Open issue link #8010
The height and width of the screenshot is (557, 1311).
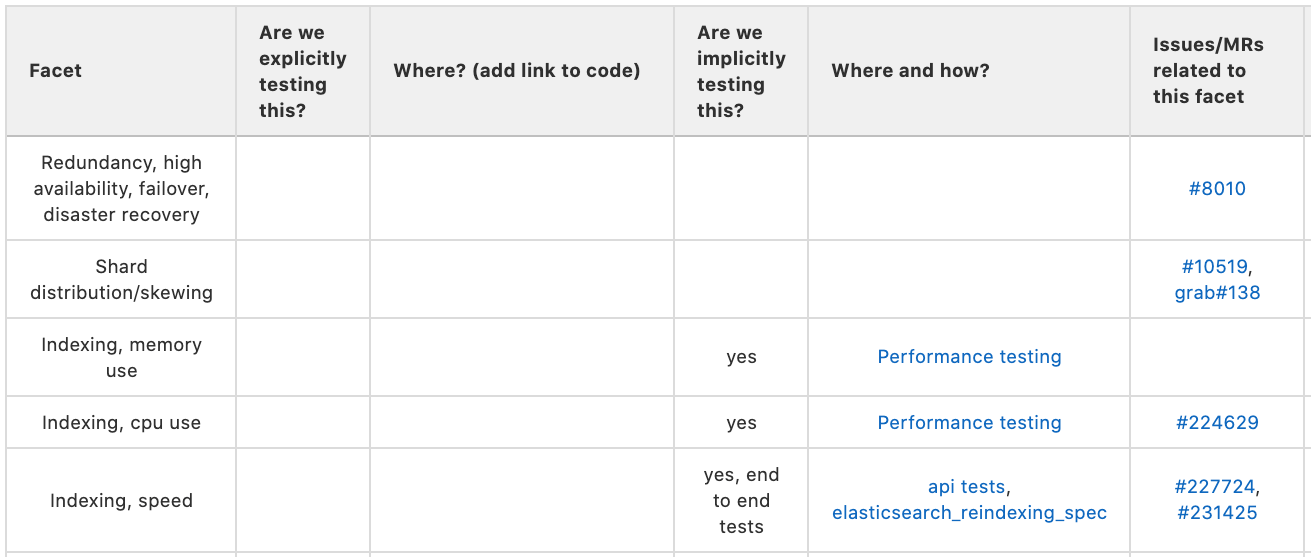coord(1217,188)
